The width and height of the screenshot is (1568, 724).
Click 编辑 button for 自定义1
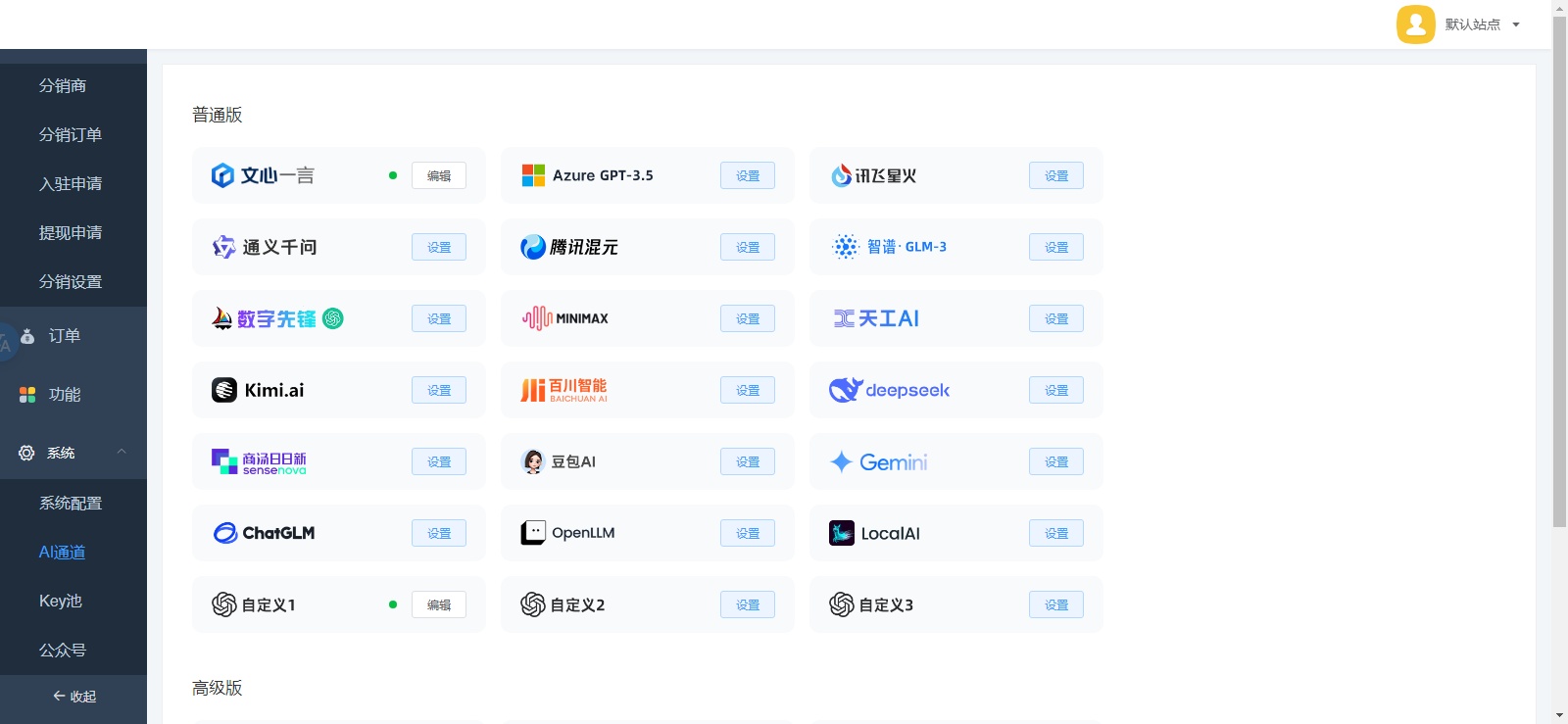pyautogui.click(x=439, y=604)
